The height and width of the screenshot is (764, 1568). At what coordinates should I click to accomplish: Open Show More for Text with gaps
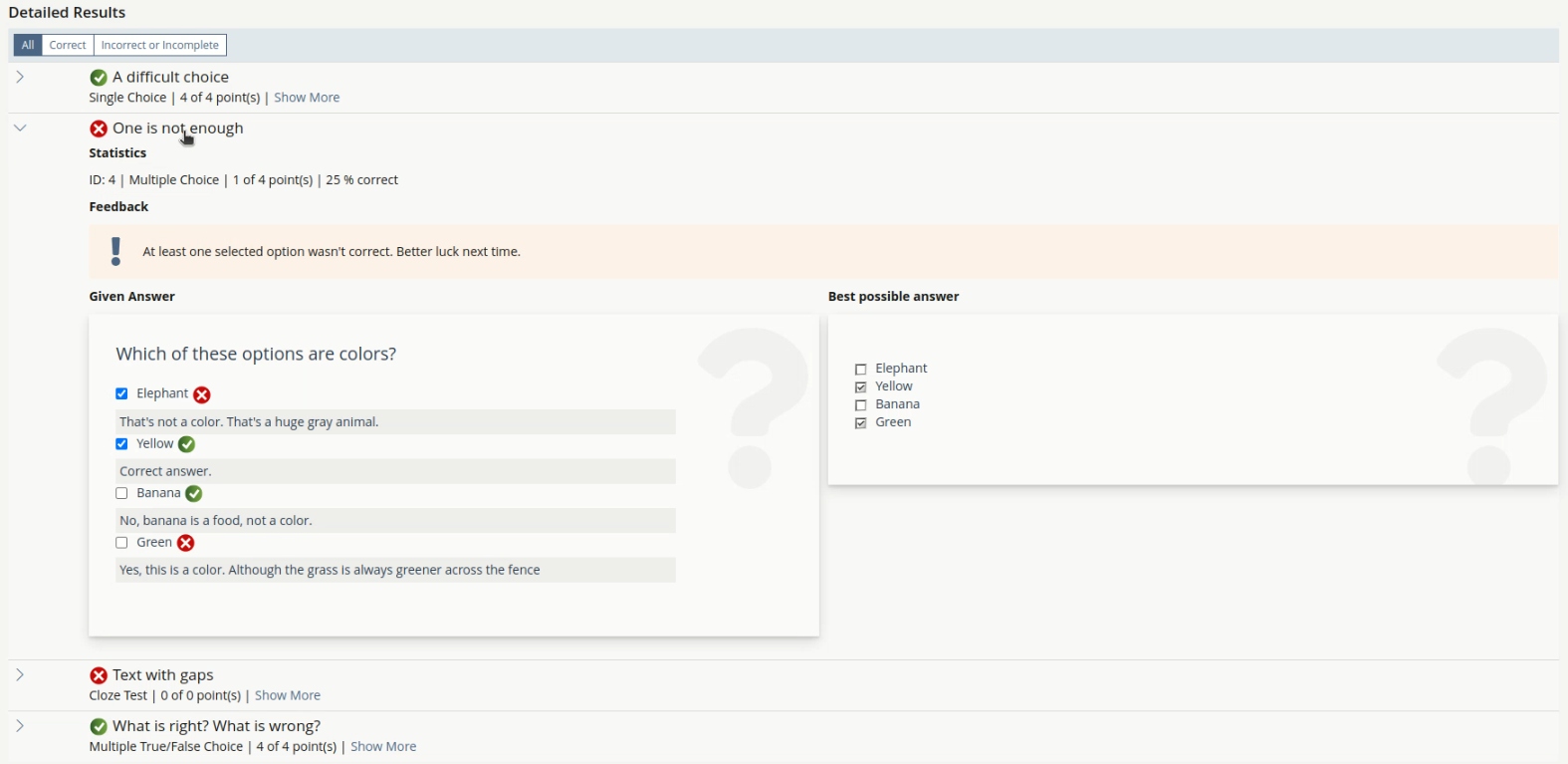(x=288, y=696)
